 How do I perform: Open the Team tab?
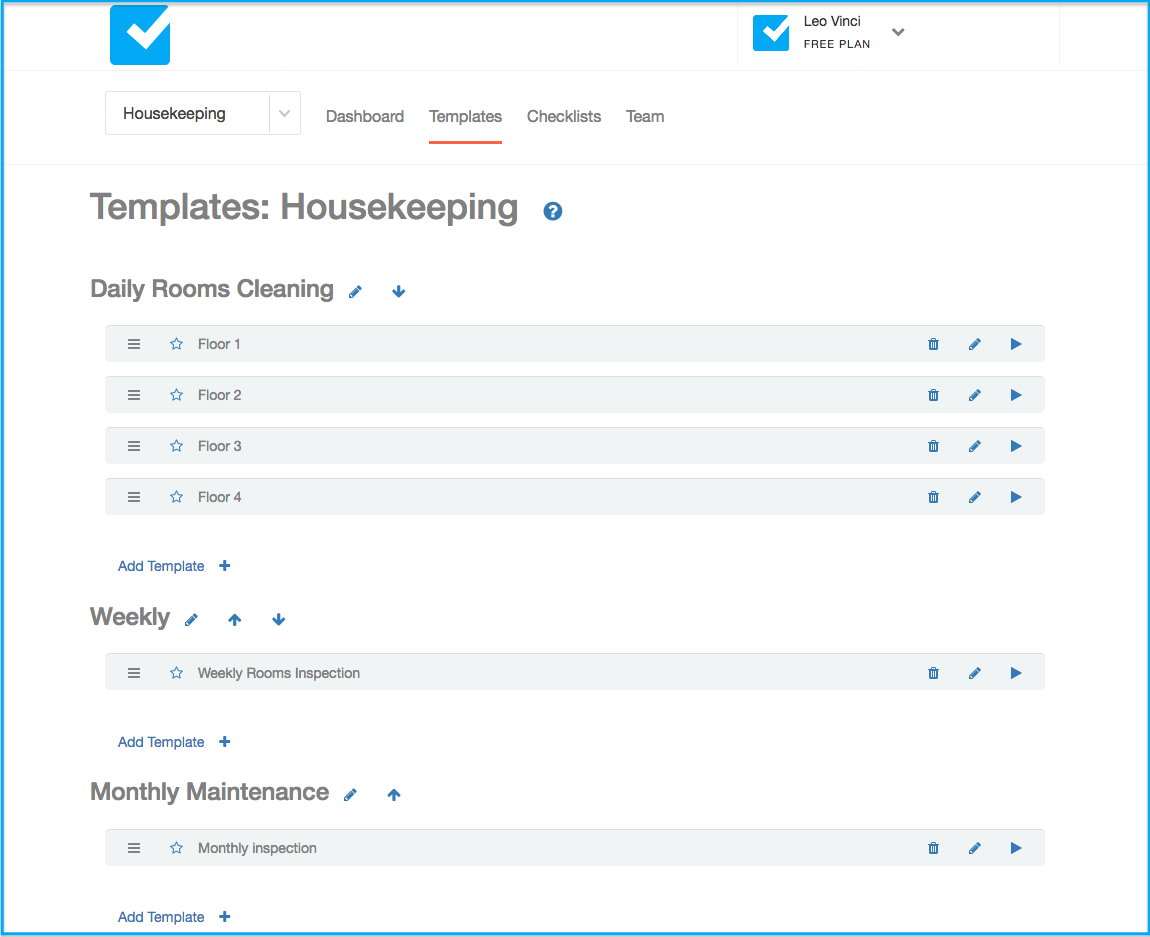(645, 117)
